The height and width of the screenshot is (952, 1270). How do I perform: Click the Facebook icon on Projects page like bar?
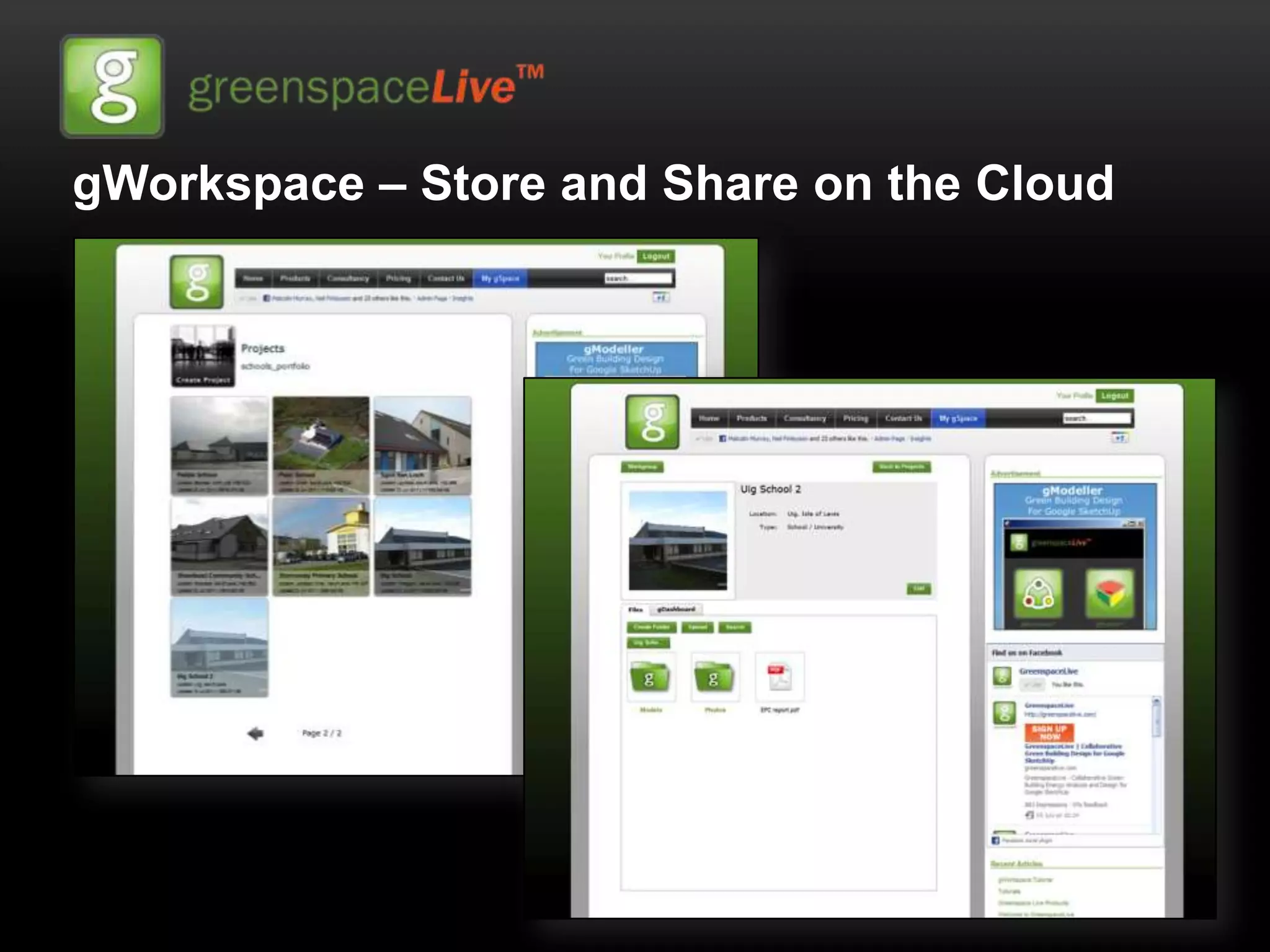coord(267,298)
